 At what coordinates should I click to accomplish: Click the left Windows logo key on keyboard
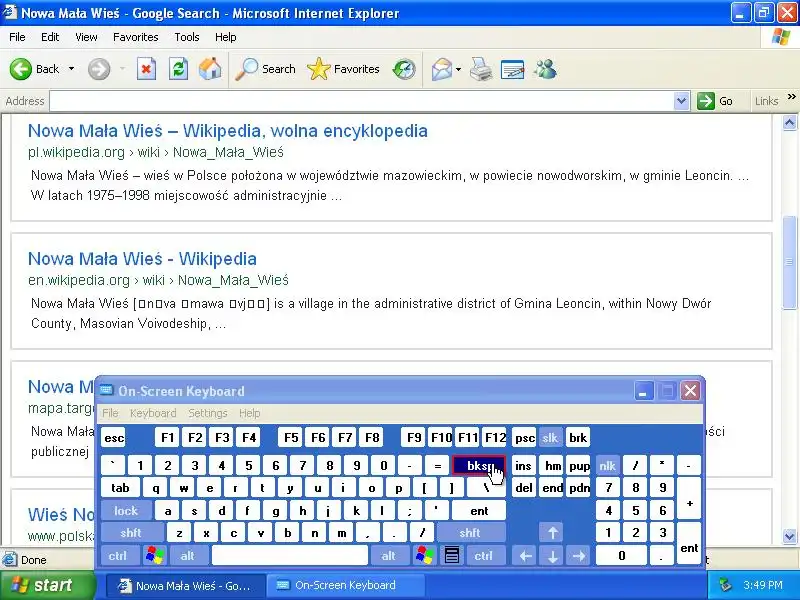pyautogui.click(x=155, y=555)
